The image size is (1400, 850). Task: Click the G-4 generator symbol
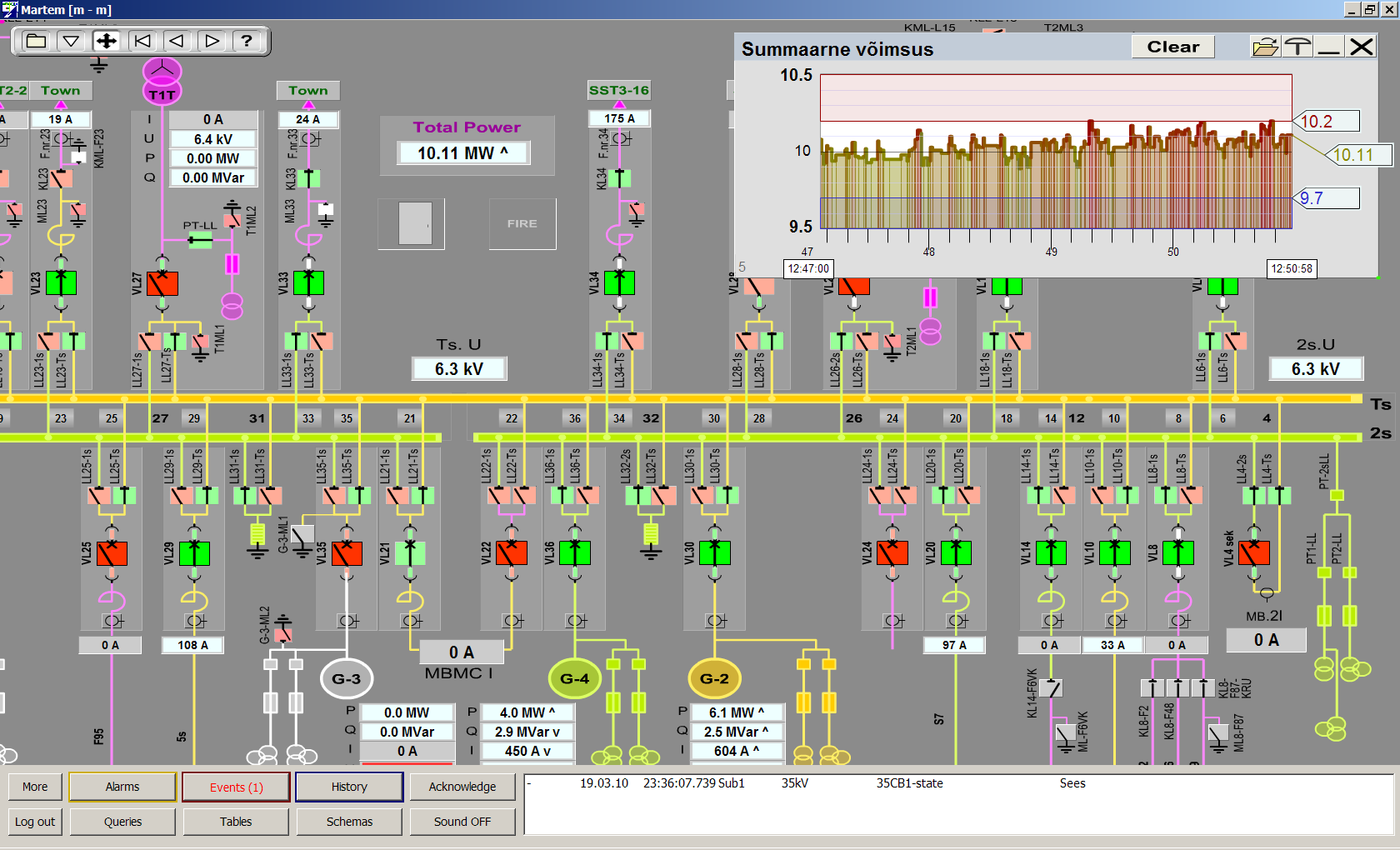574,678
